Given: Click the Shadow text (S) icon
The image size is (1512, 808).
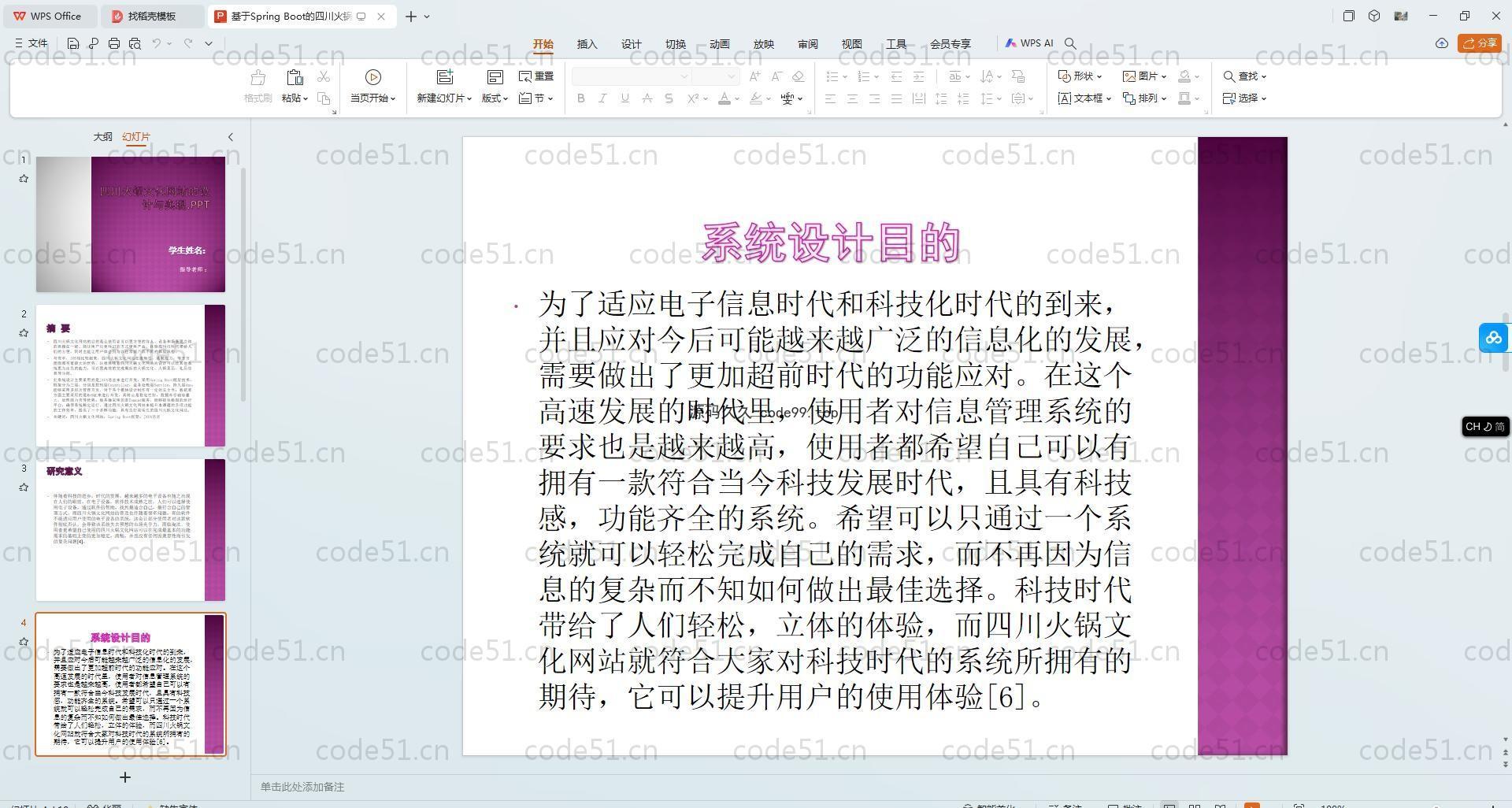Looking at the screenshot, I should [669, 98].
